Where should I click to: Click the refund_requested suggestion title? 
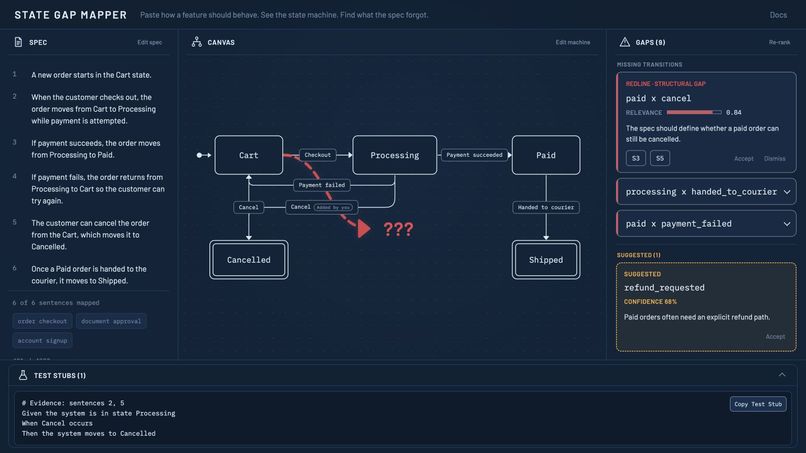pos(664,287)
